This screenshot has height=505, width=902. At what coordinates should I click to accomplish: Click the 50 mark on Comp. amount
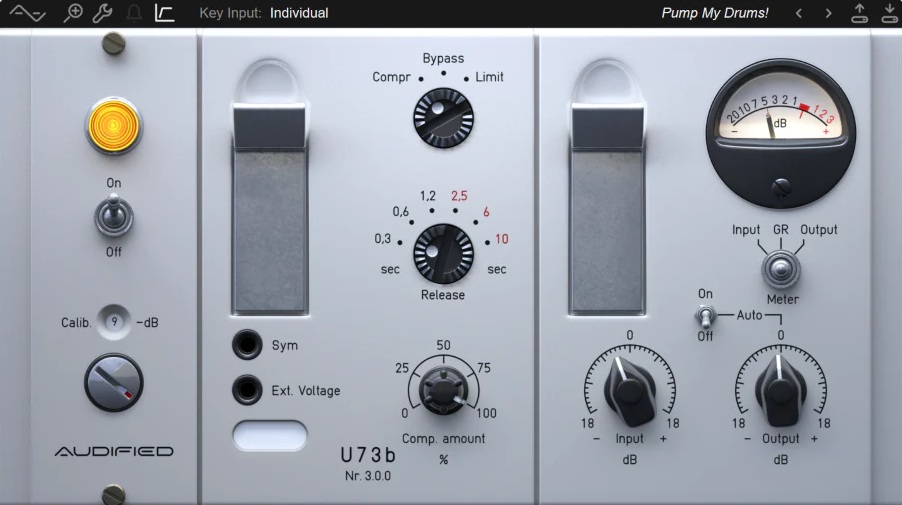tap(443, 345)
